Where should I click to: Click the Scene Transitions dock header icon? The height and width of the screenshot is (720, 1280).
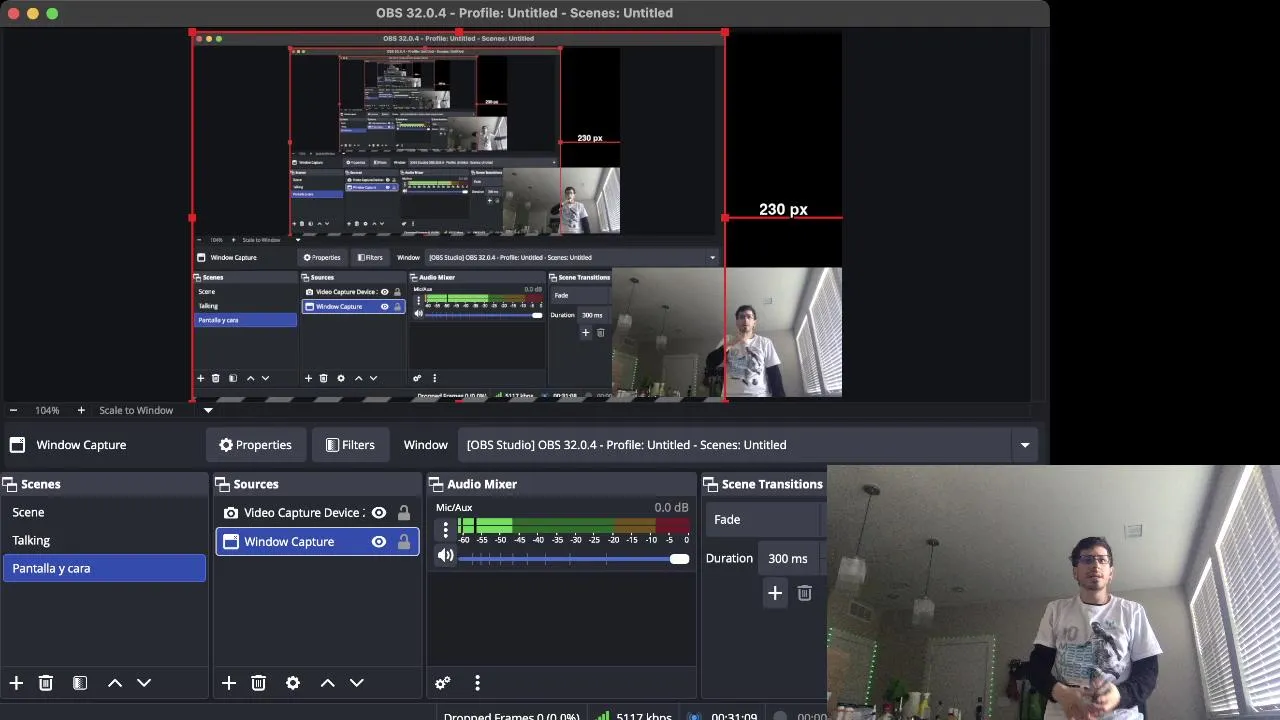click(711, 484)
